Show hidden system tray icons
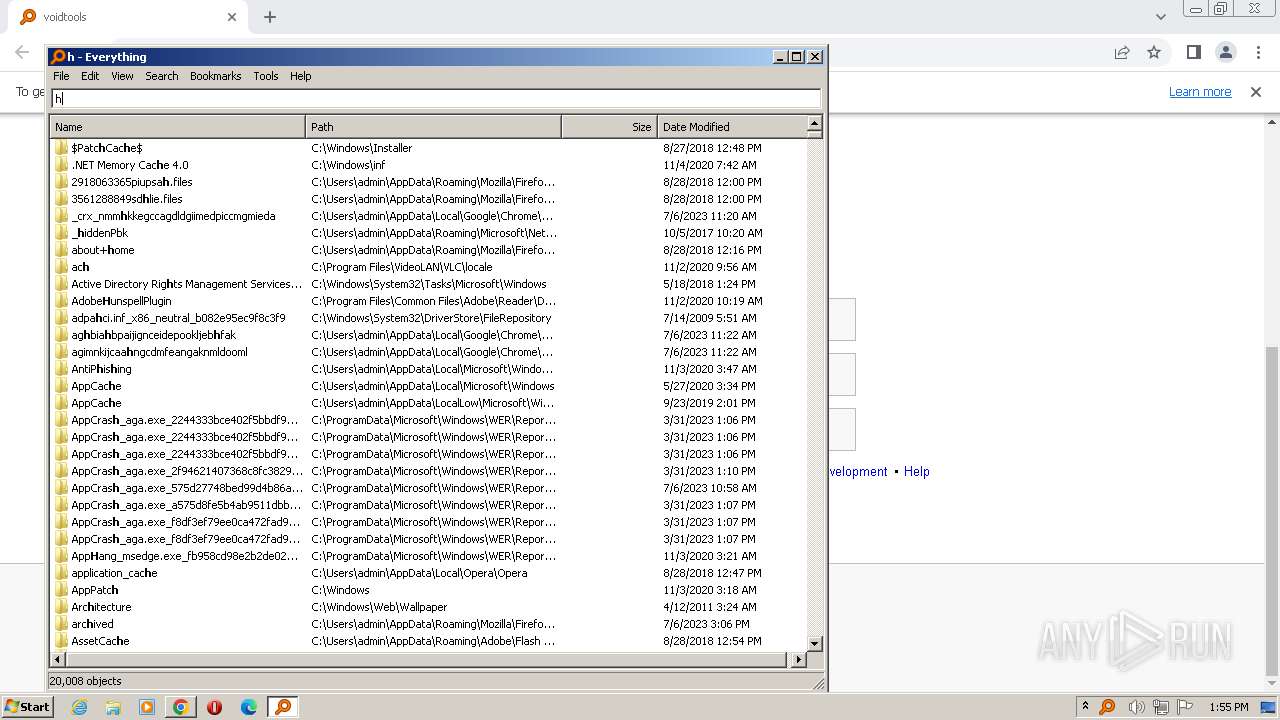 1085,707
